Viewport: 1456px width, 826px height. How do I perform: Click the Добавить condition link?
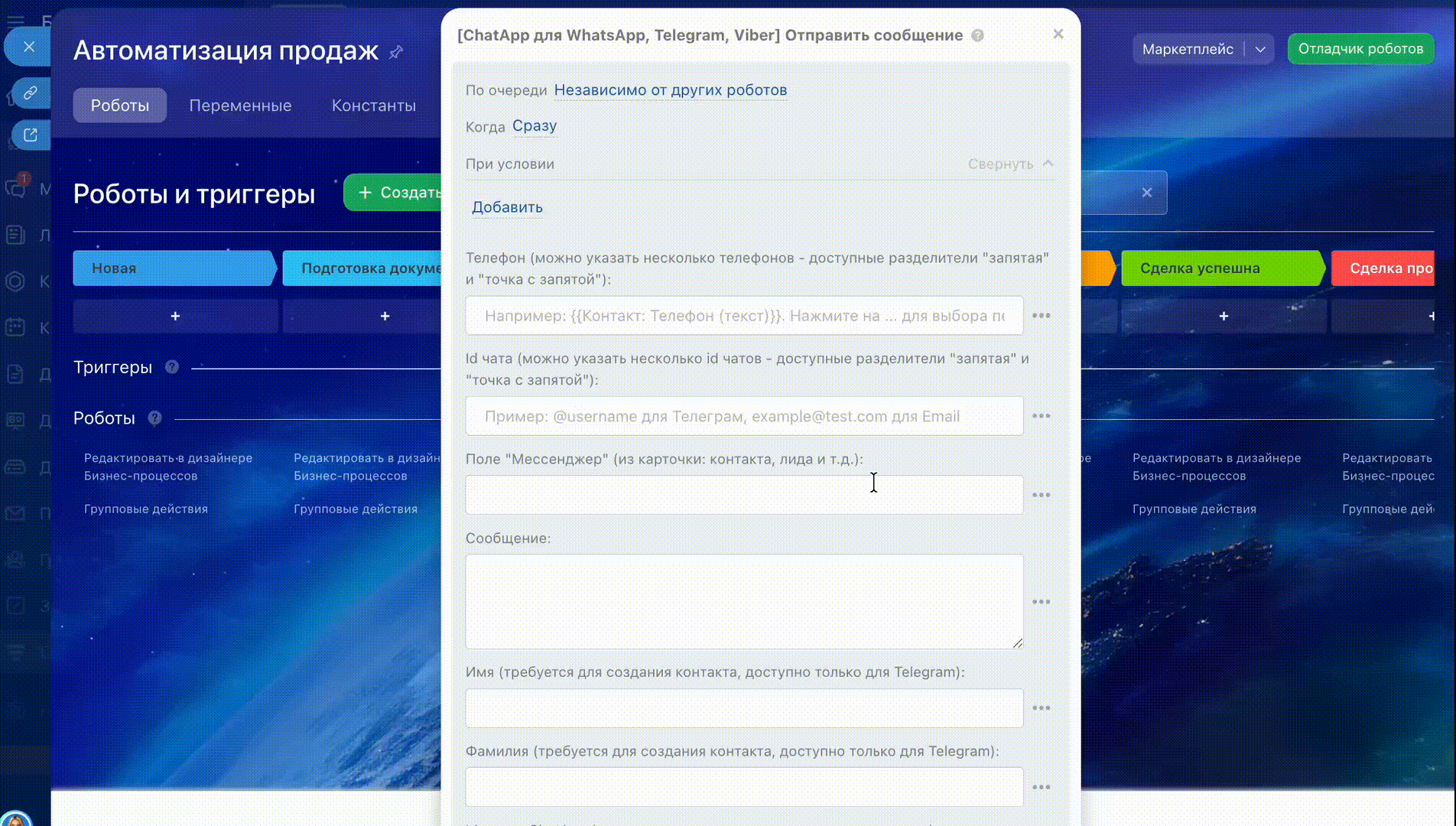pos(507,207)
